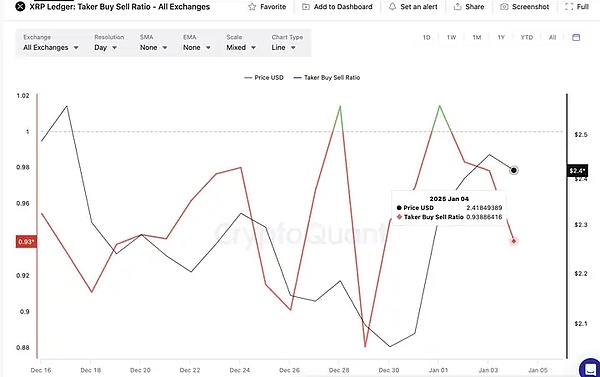Click the XRP logo icon beside the title
The height and width of the screenshot is (377, 600).
[x=20, y=7]
